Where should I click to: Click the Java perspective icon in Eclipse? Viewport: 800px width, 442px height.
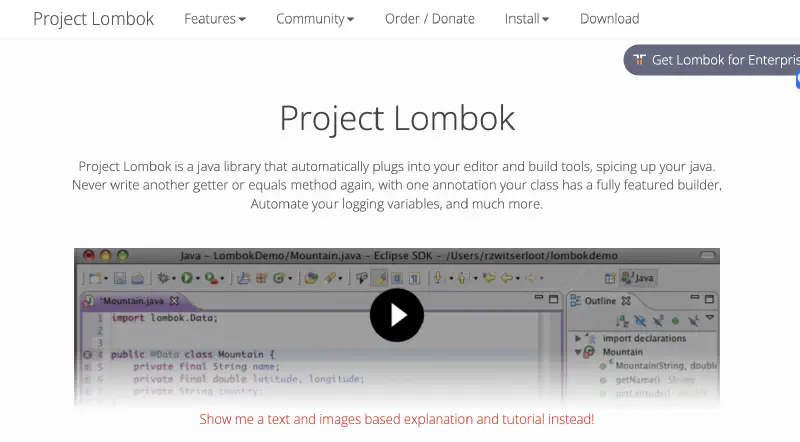pos(639,278)
